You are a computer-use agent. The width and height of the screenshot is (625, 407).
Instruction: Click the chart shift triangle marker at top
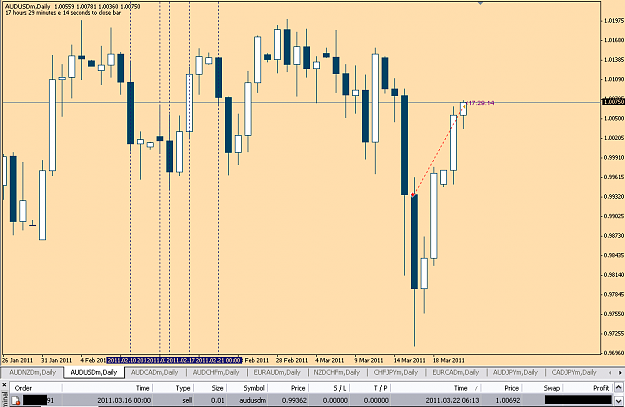[x=480, y=3]
